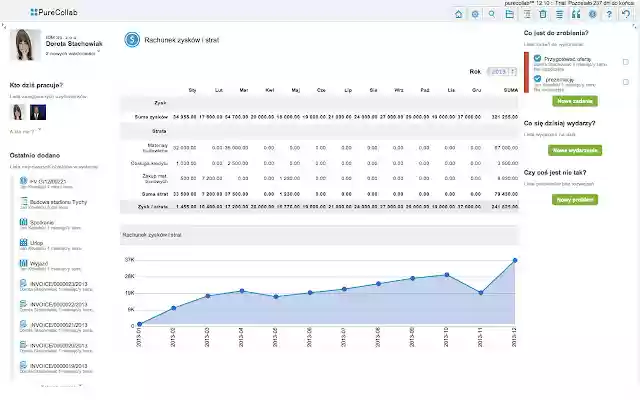Click the search magnifier icon
The image size is (640, 400).
pyautogui.click(x=493, y=14)
